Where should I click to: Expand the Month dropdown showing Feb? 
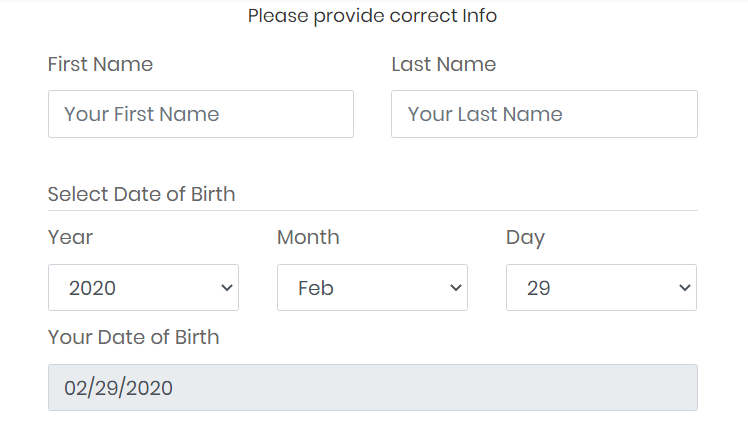[x=372, y=288]
